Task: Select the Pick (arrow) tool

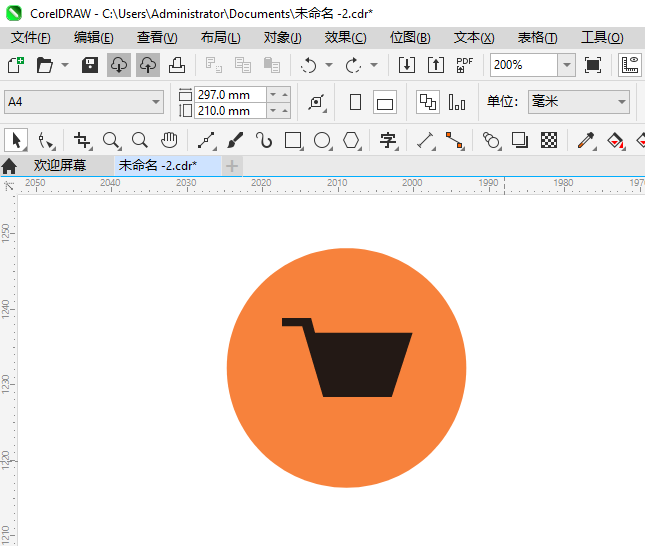Action: (x=16, y=140)
